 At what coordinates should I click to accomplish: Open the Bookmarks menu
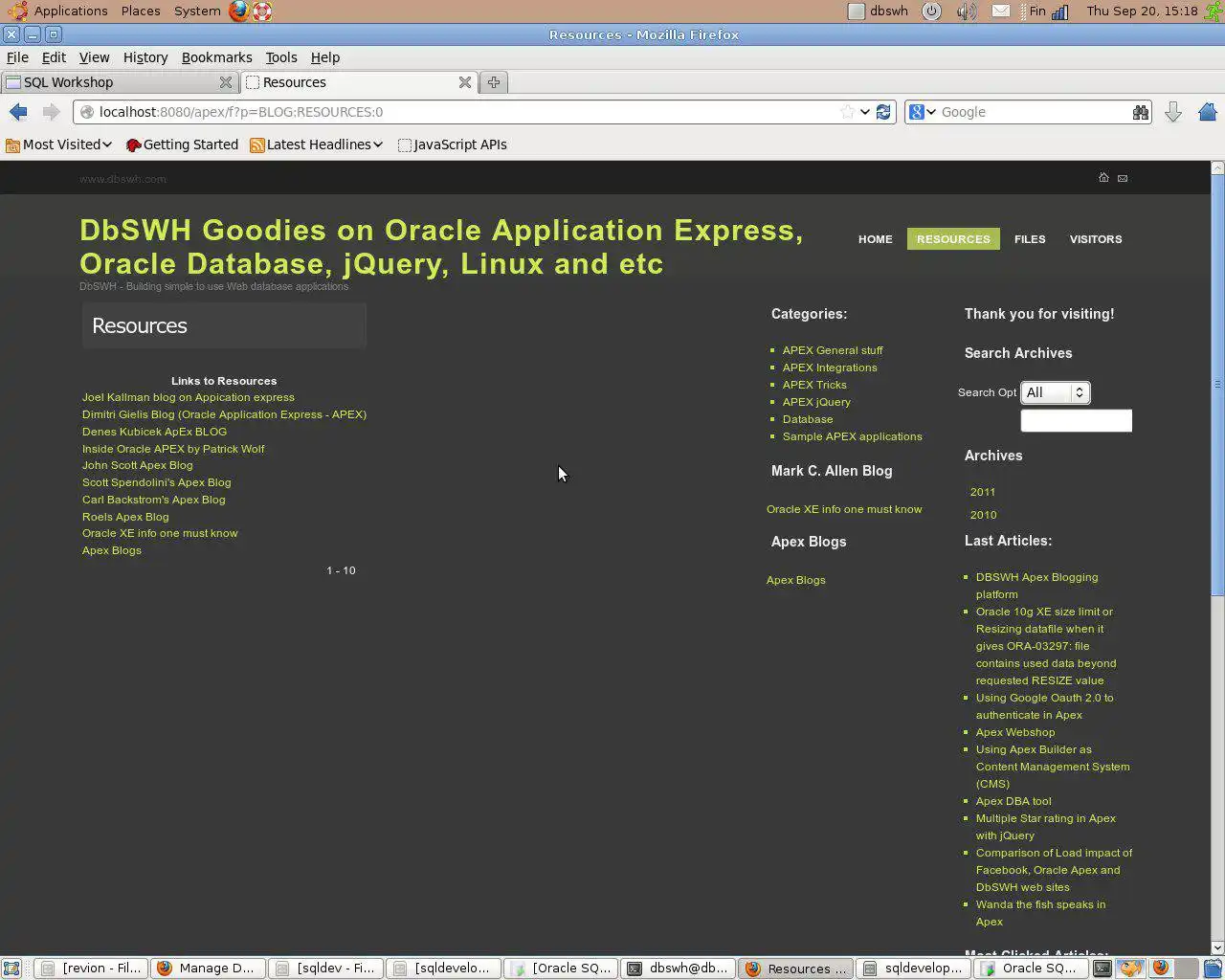pyautogui.click(x=217, y=57)
